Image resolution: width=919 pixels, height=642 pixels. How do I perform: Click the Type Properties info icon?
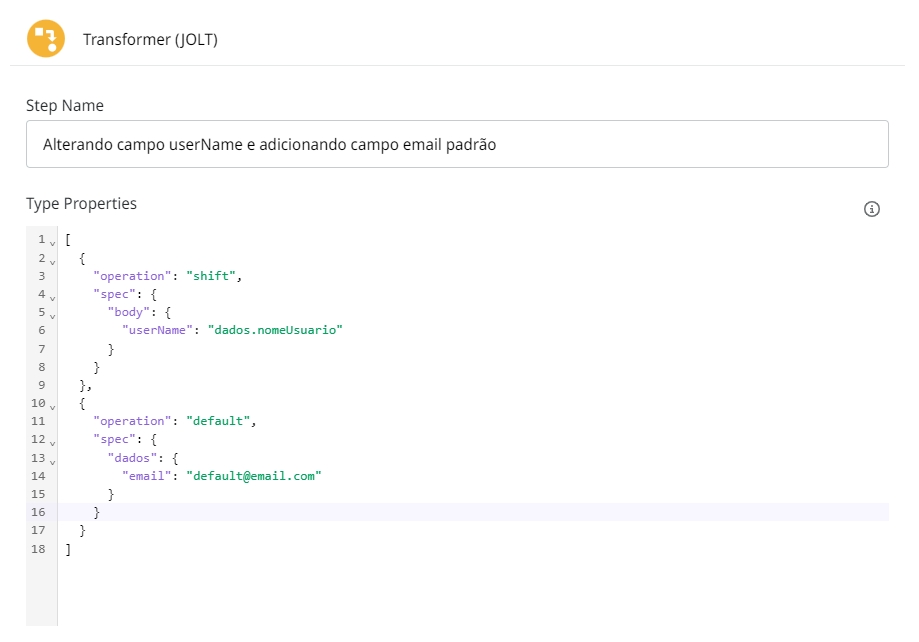point(871,209)
